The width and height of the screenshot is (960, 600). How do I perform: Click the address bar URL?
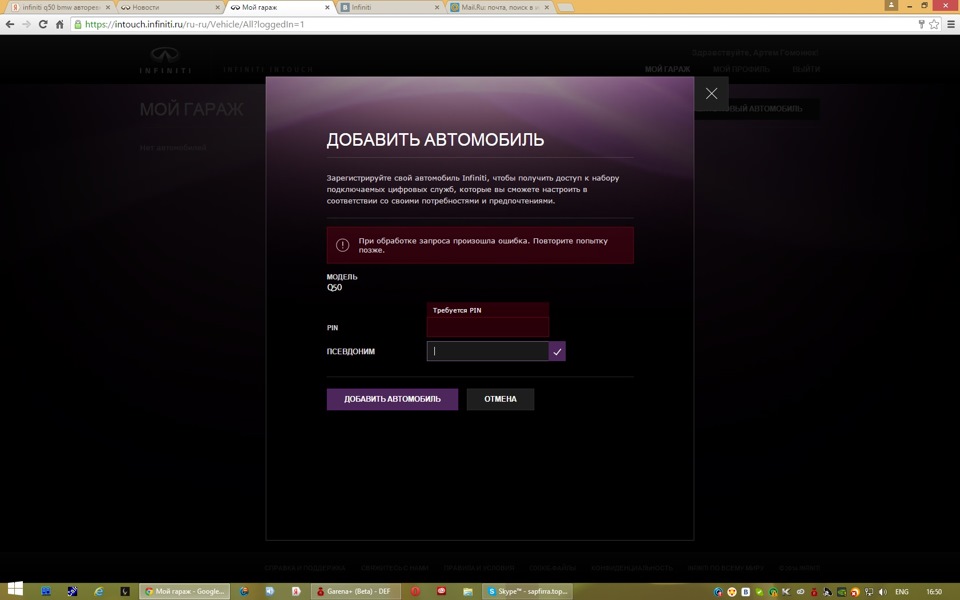195,24
